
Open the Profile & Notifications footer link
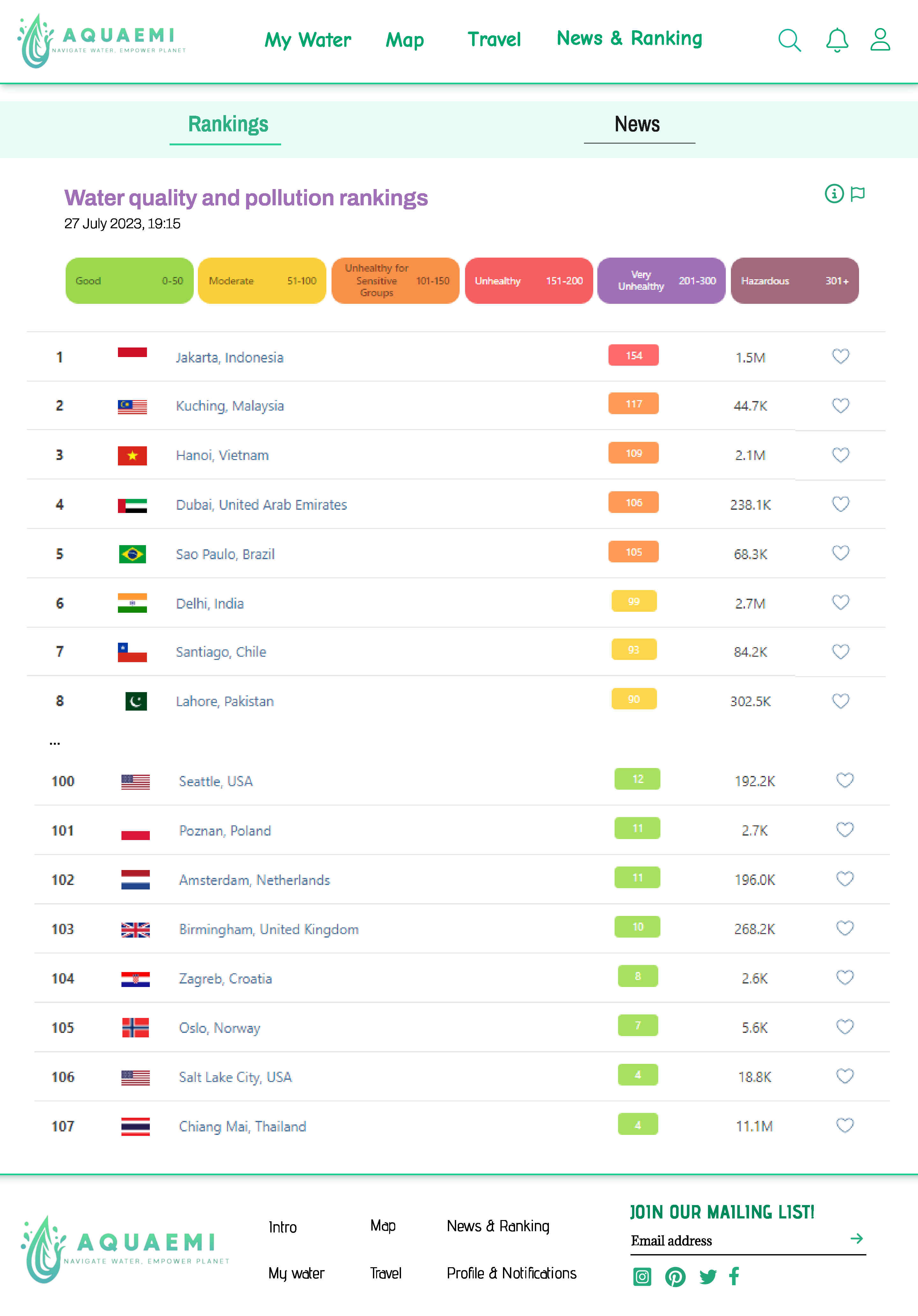(x=511, y=1273)
